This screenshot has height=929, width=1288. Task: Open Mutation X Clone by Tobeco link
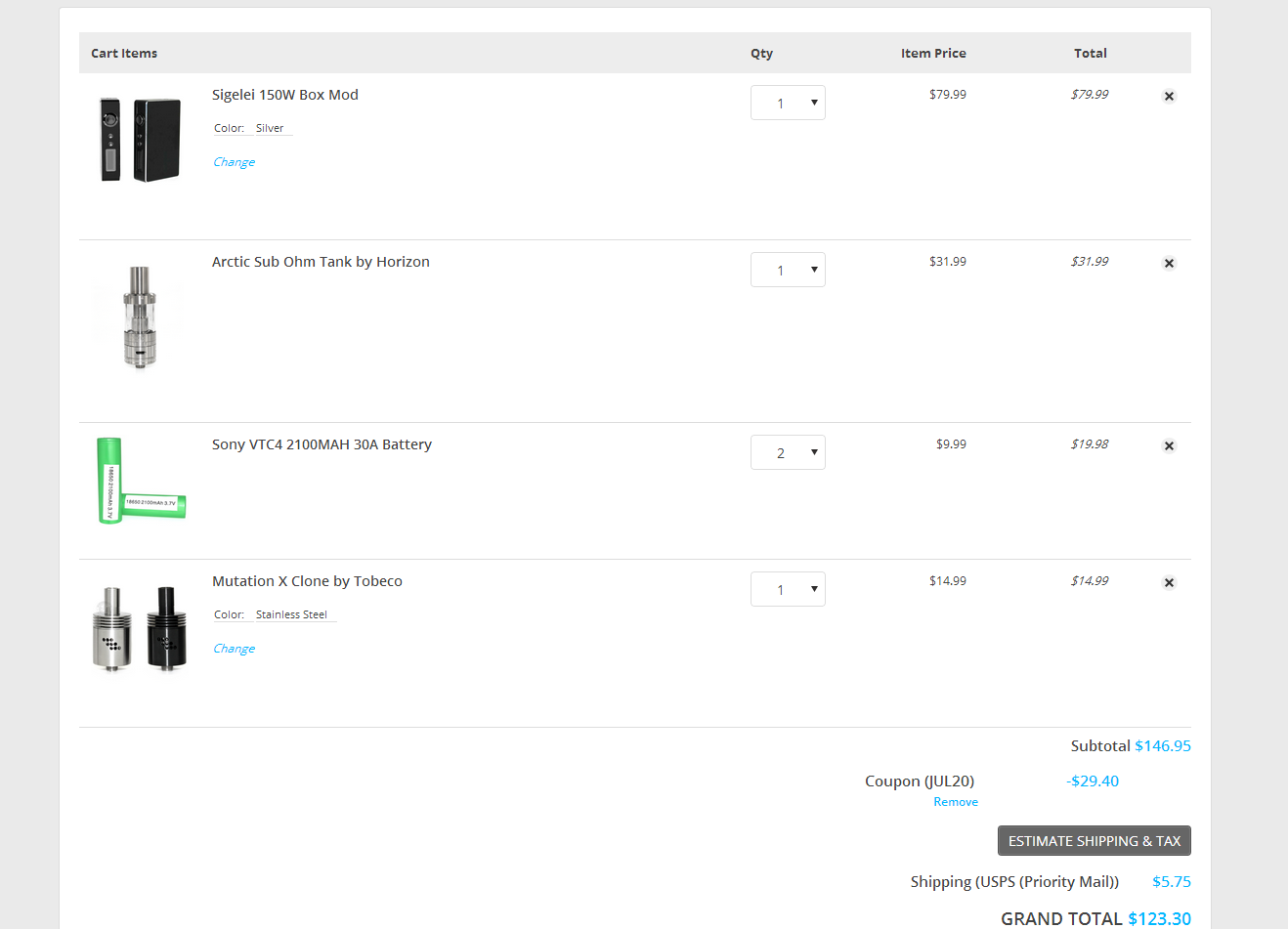307,581
